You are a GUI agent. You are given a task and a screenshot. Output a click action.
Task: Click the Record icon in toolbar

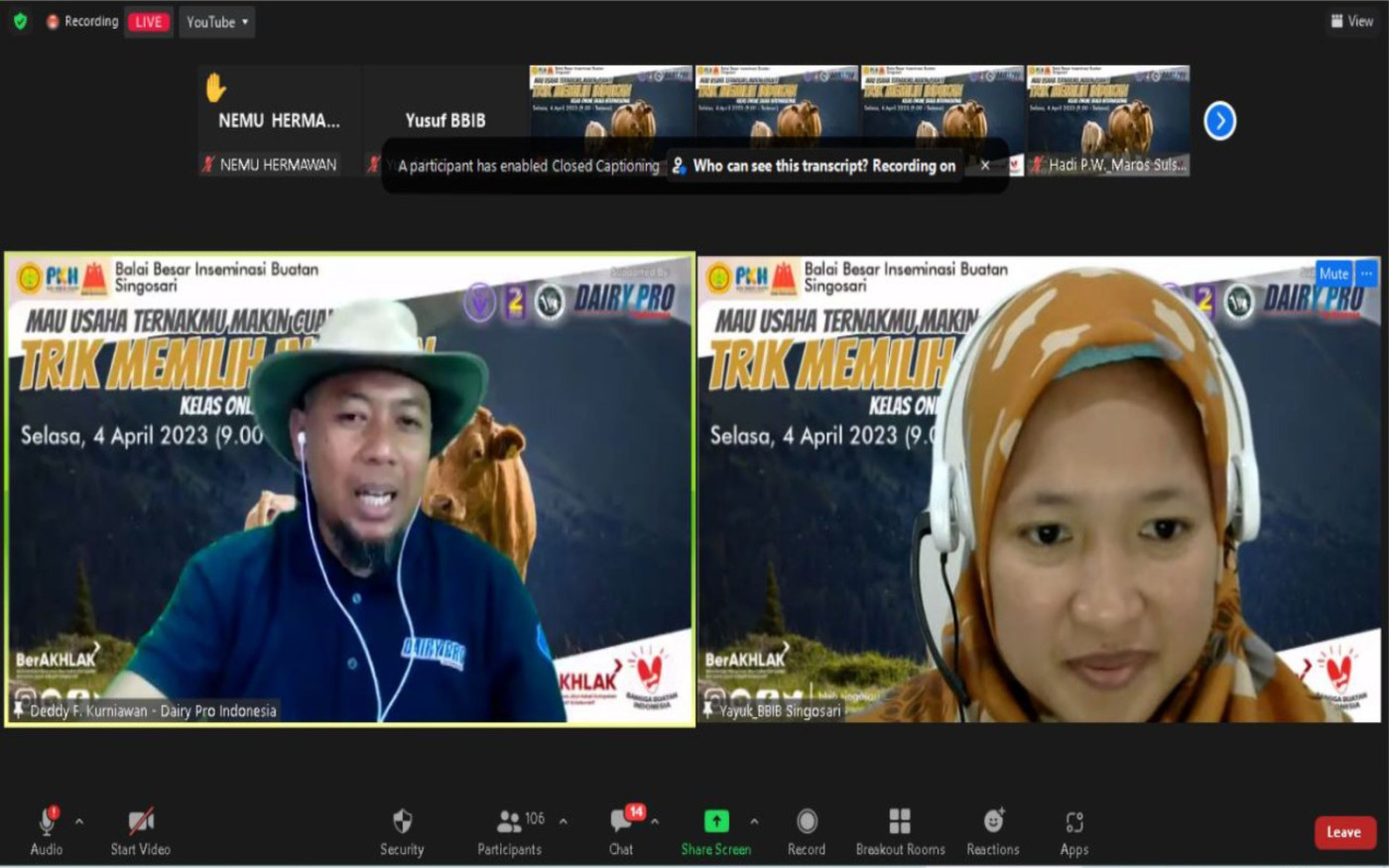pos(807,821)
